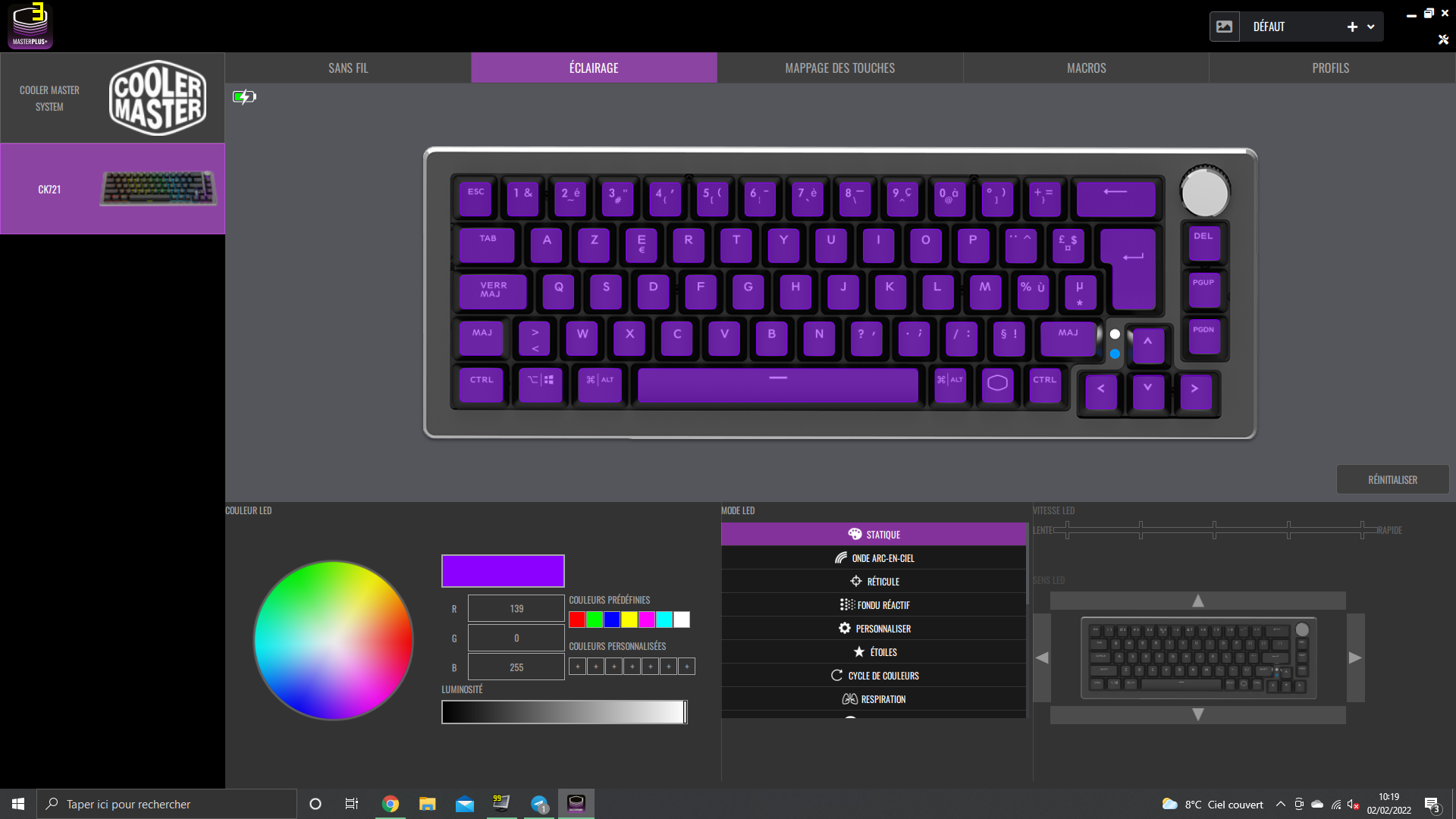The width and height of the screenshot is (1456, 819).
Task: Click the down arrow for LED direction
Action: coord(1197,714)
